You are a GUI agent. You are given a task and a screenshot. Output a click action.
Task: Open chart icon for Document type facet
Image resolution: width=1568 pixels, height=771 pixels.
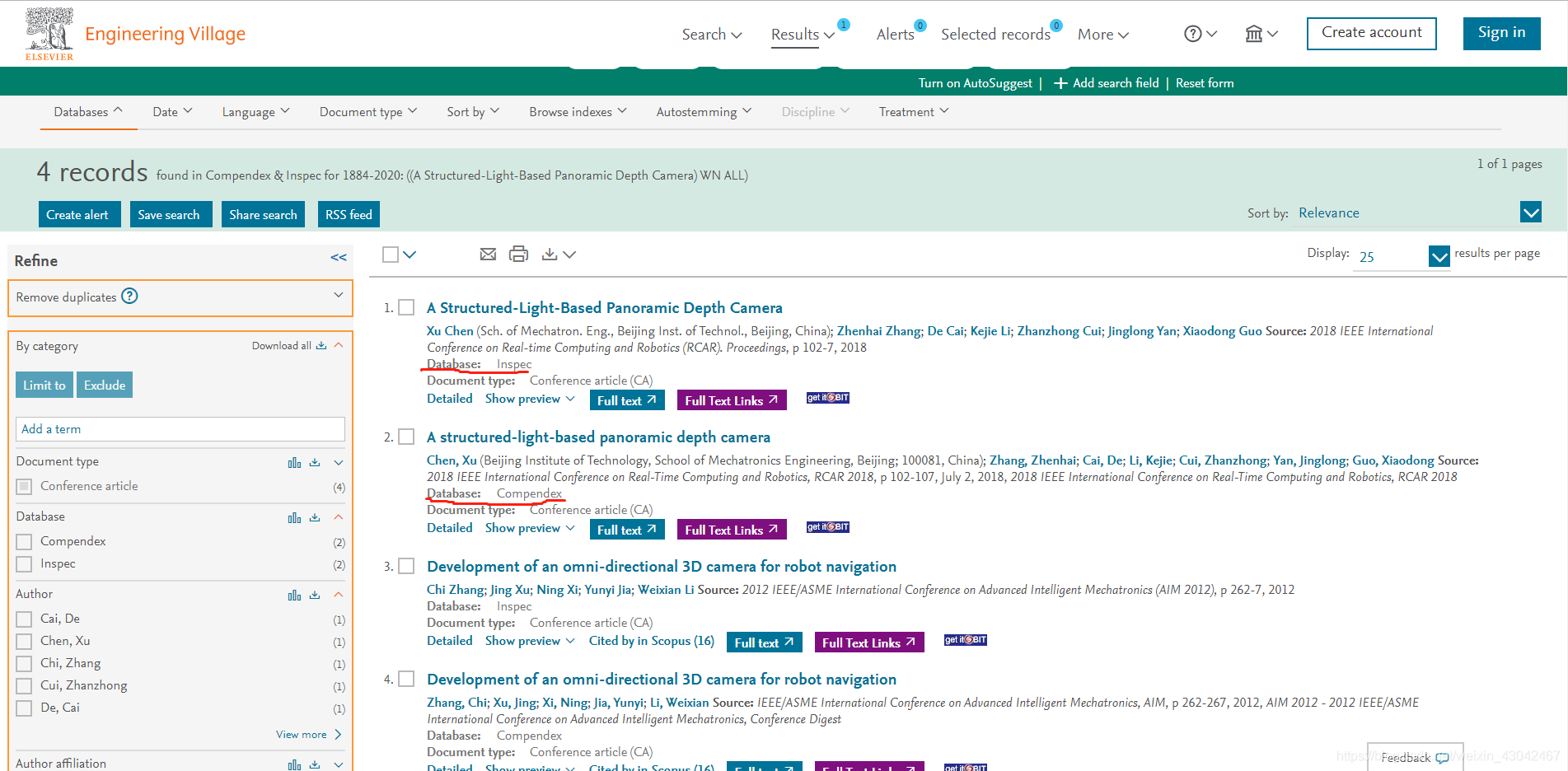point(294,463)
